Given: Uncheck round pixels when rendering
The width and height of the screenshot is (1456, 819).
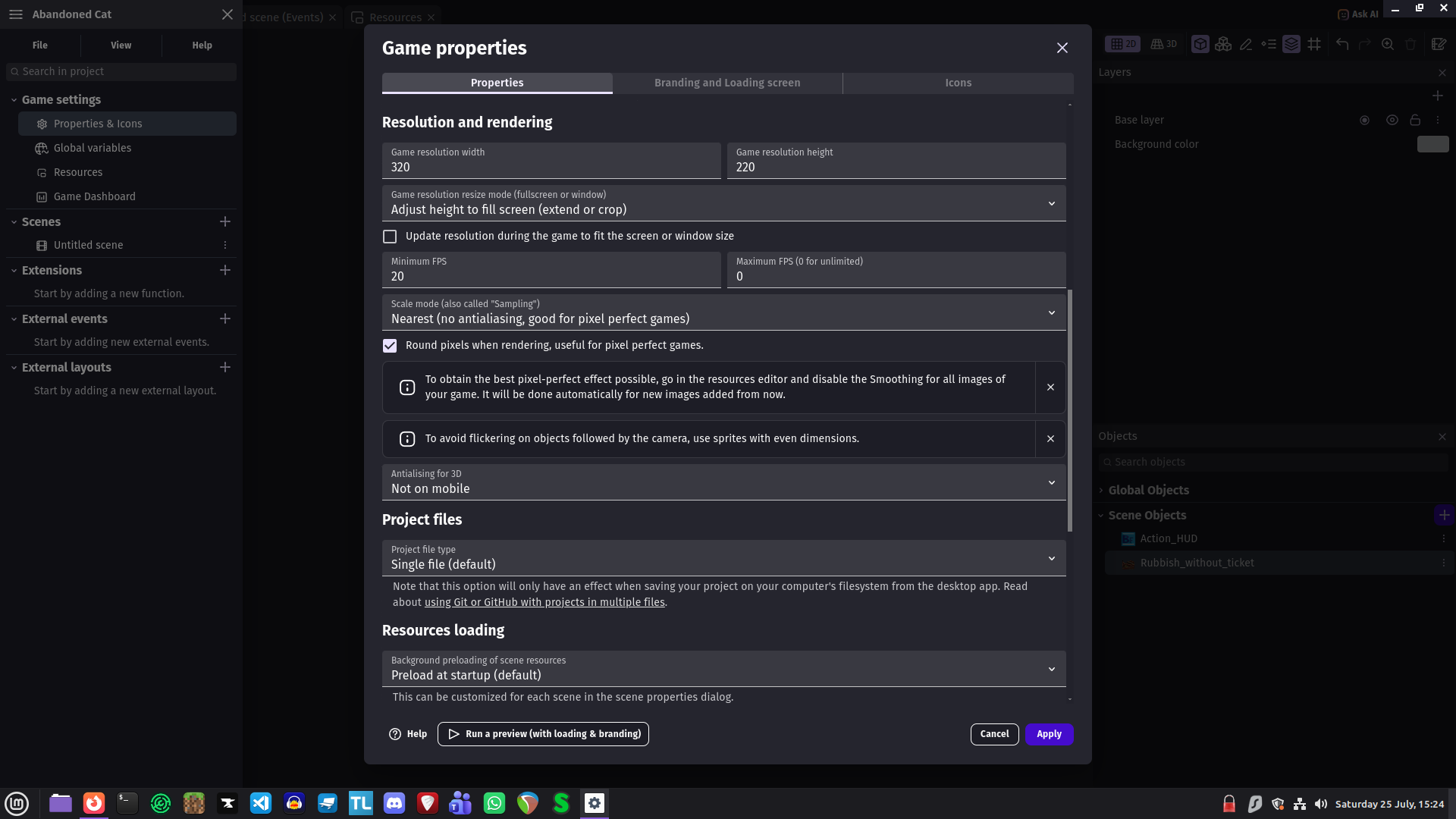Looking at the screenshot, I should click(x=390, y=346).
